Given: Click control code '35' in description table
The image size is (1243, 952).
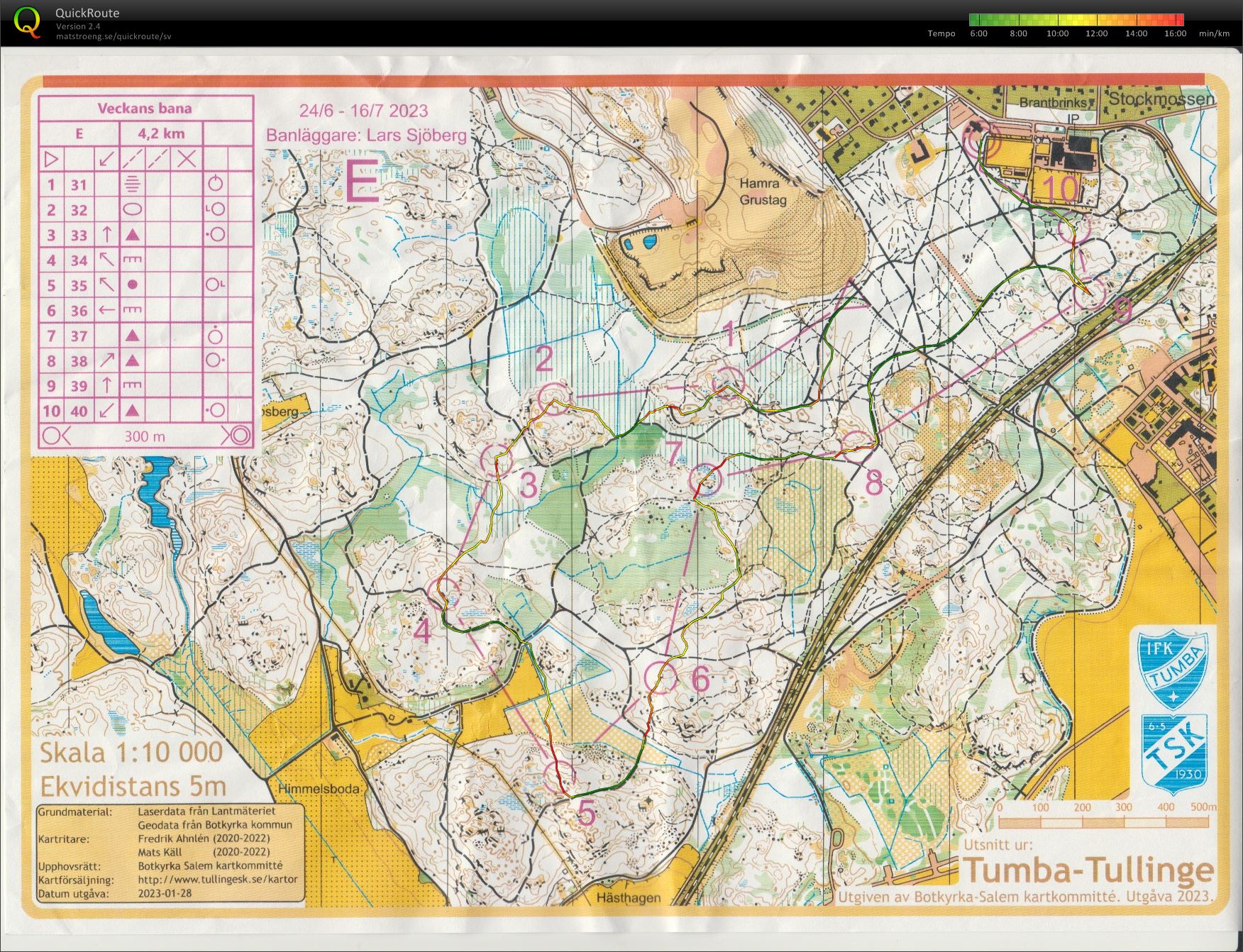Looking at the screenshot, I should point(78,286).
